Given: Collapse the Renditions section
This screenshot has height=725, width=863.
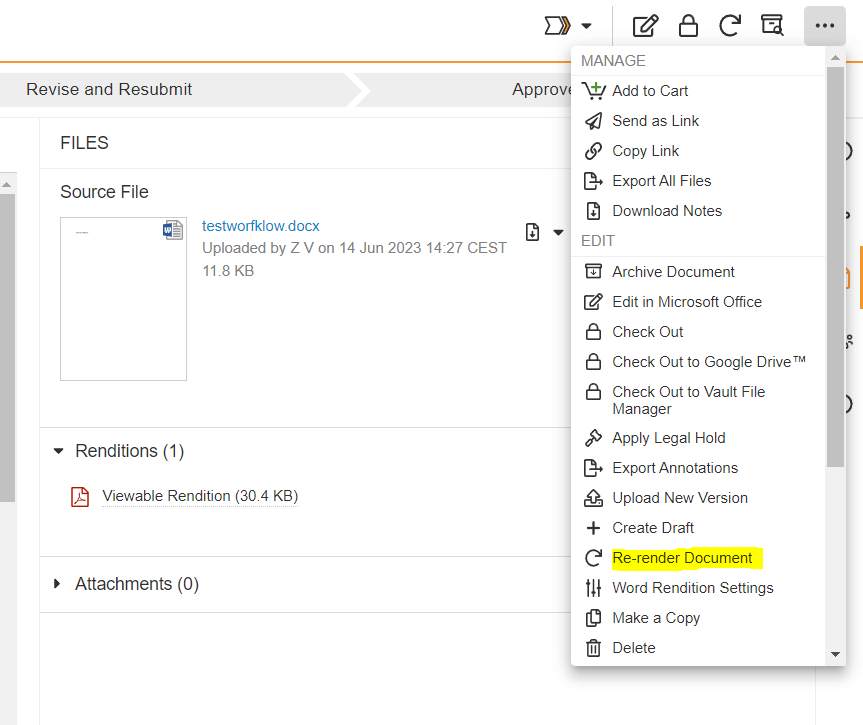Looking at the screenshot, I should pyautogui.click(x=59, y=452).
